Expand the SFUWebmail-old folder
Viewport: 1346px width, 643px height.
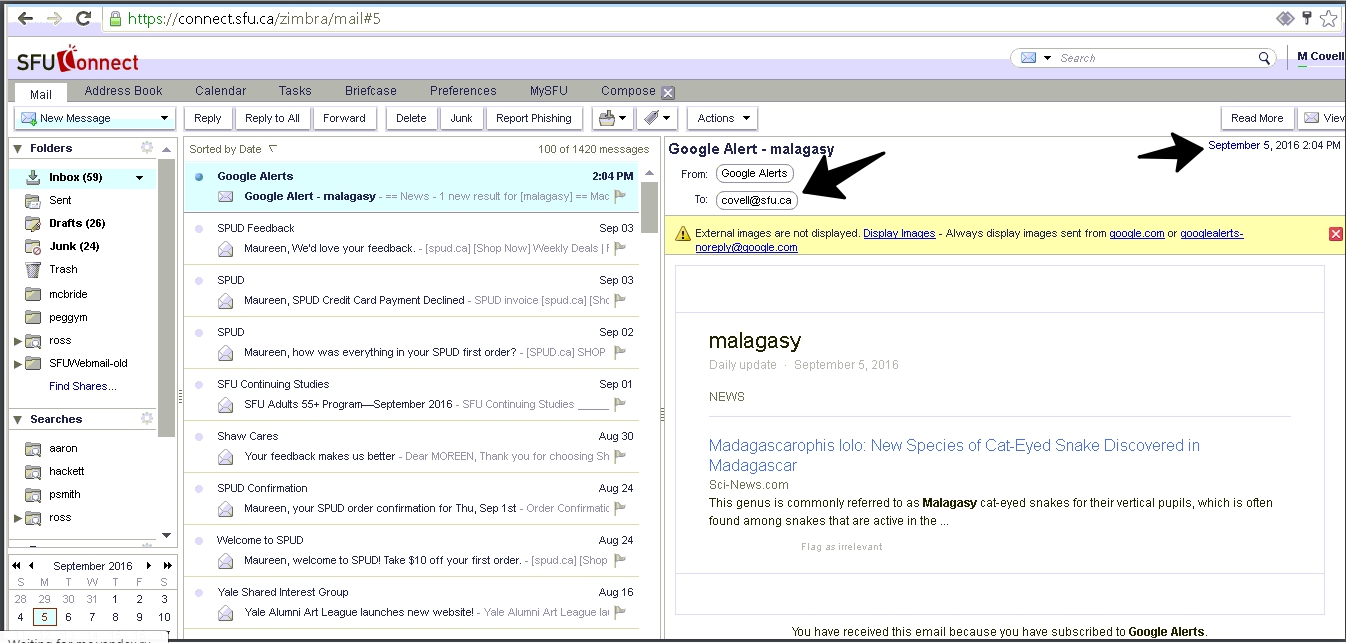(17, 364)
